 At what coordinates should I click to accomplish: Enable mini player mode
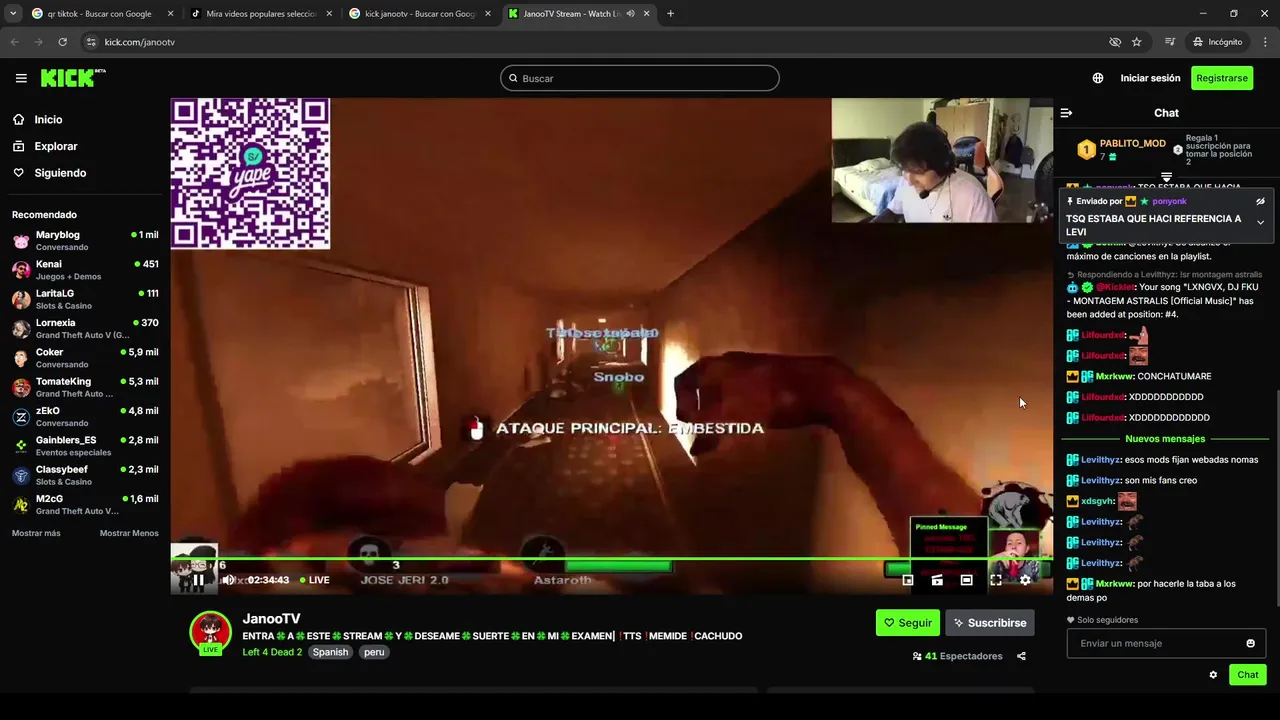908,580
